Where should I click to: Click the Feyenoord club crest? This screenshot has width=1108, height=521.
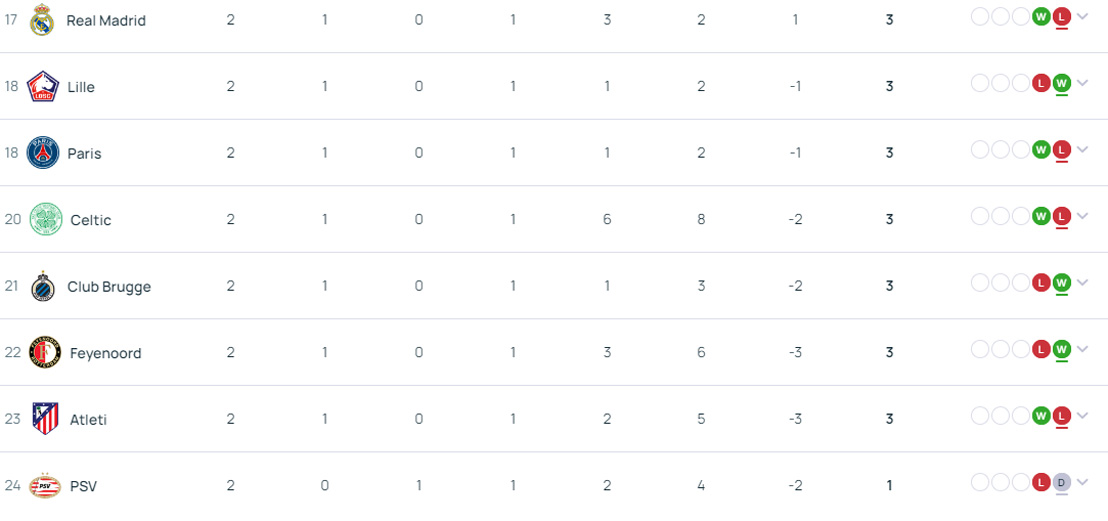pyautogui.click(x=45, y=352)
